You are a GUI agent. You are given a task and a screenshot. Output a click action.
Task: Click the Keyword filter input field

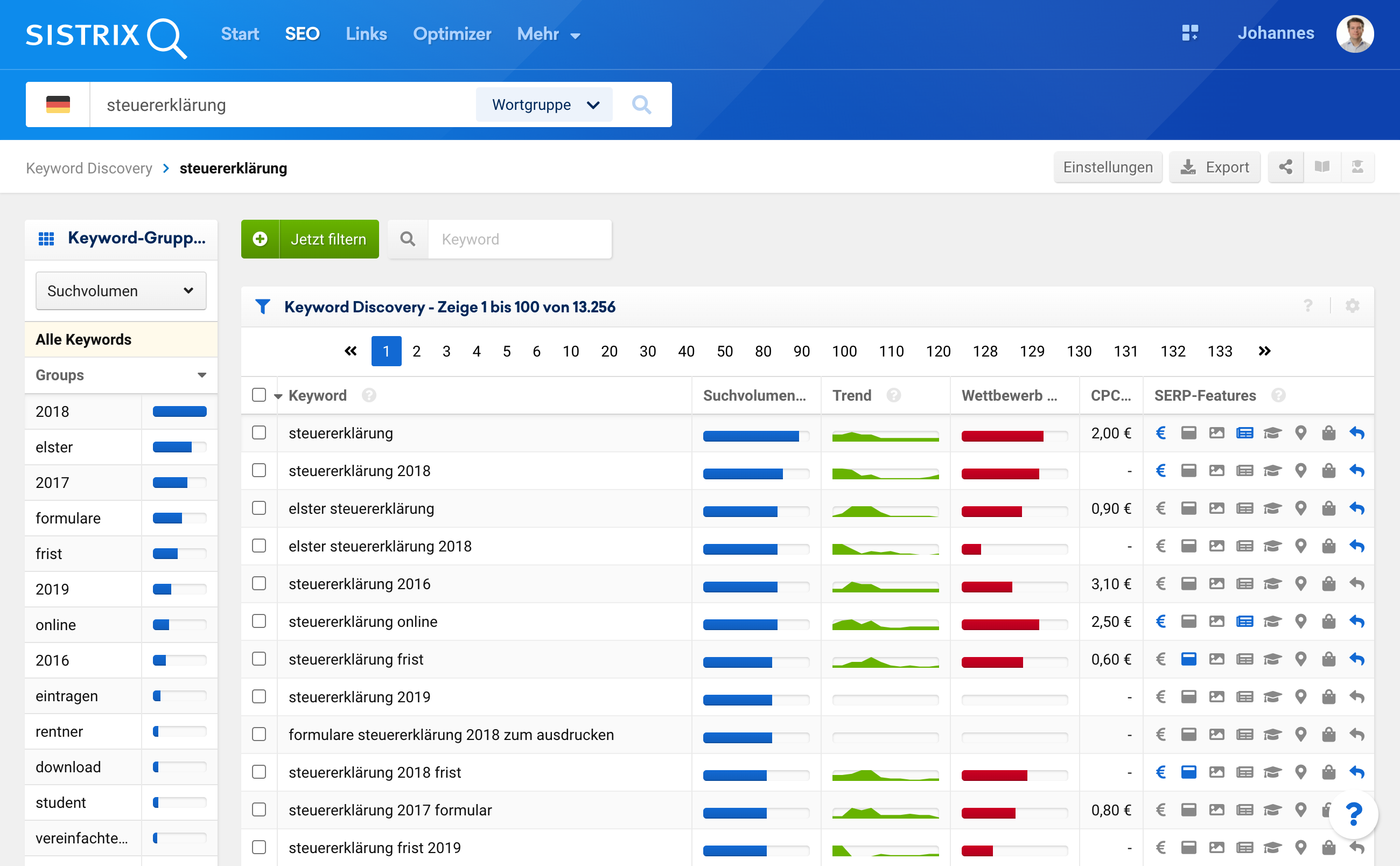point(519,240)
